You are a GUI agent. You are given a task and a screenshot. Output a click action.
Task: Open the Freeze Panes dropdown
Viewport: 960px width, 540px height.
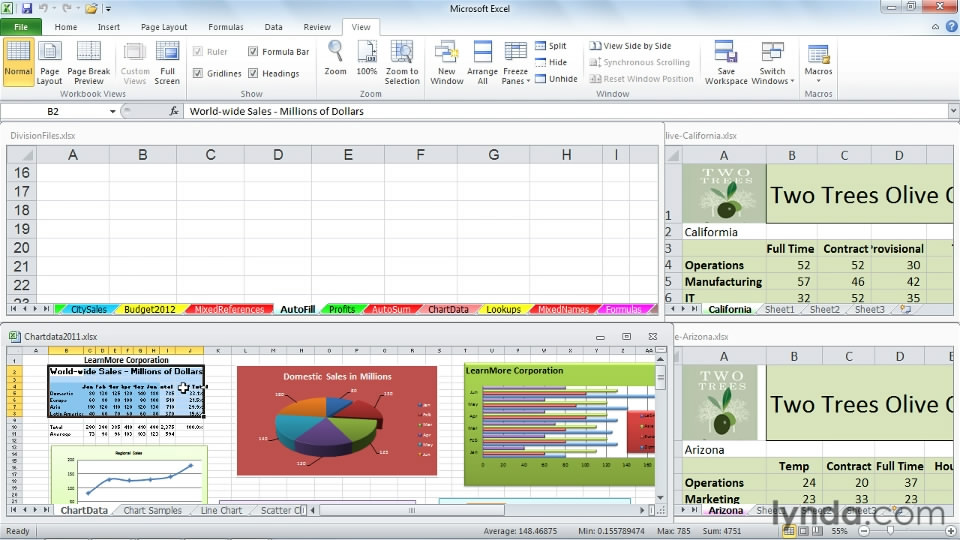(x=516, y=62)
